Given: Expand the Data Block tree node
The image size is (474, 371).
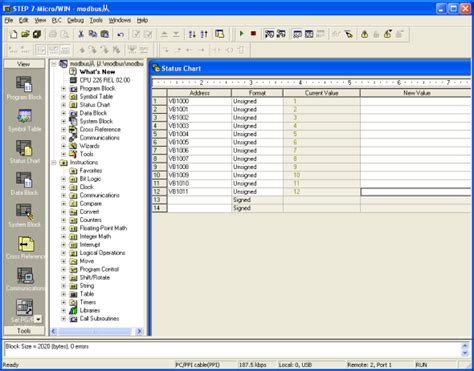Looking at the screenshot, I should 63,113.
